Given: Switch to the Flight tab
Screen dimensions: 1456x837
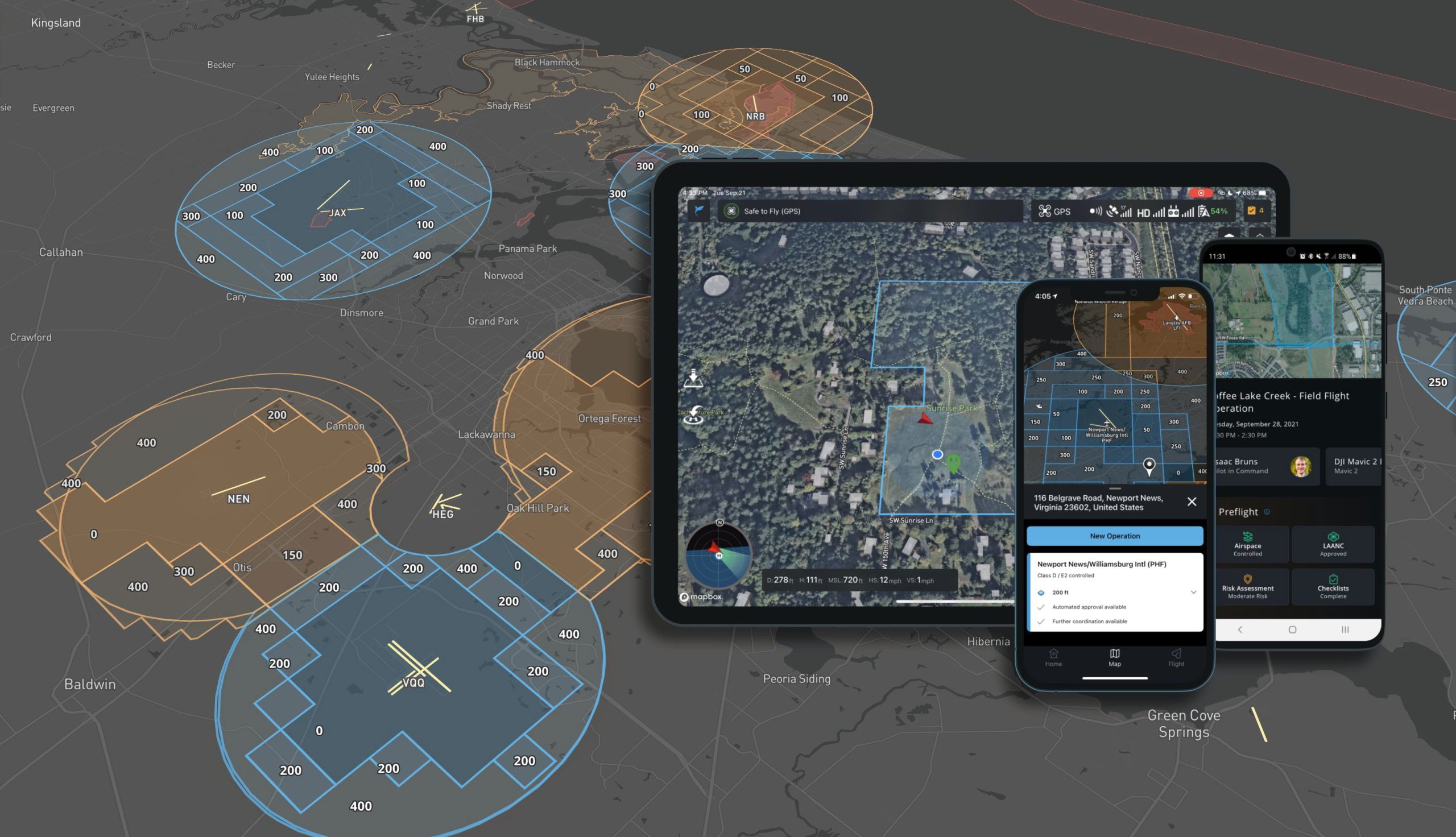Looking at the screenshot, I should click(x=1176, y=658).
